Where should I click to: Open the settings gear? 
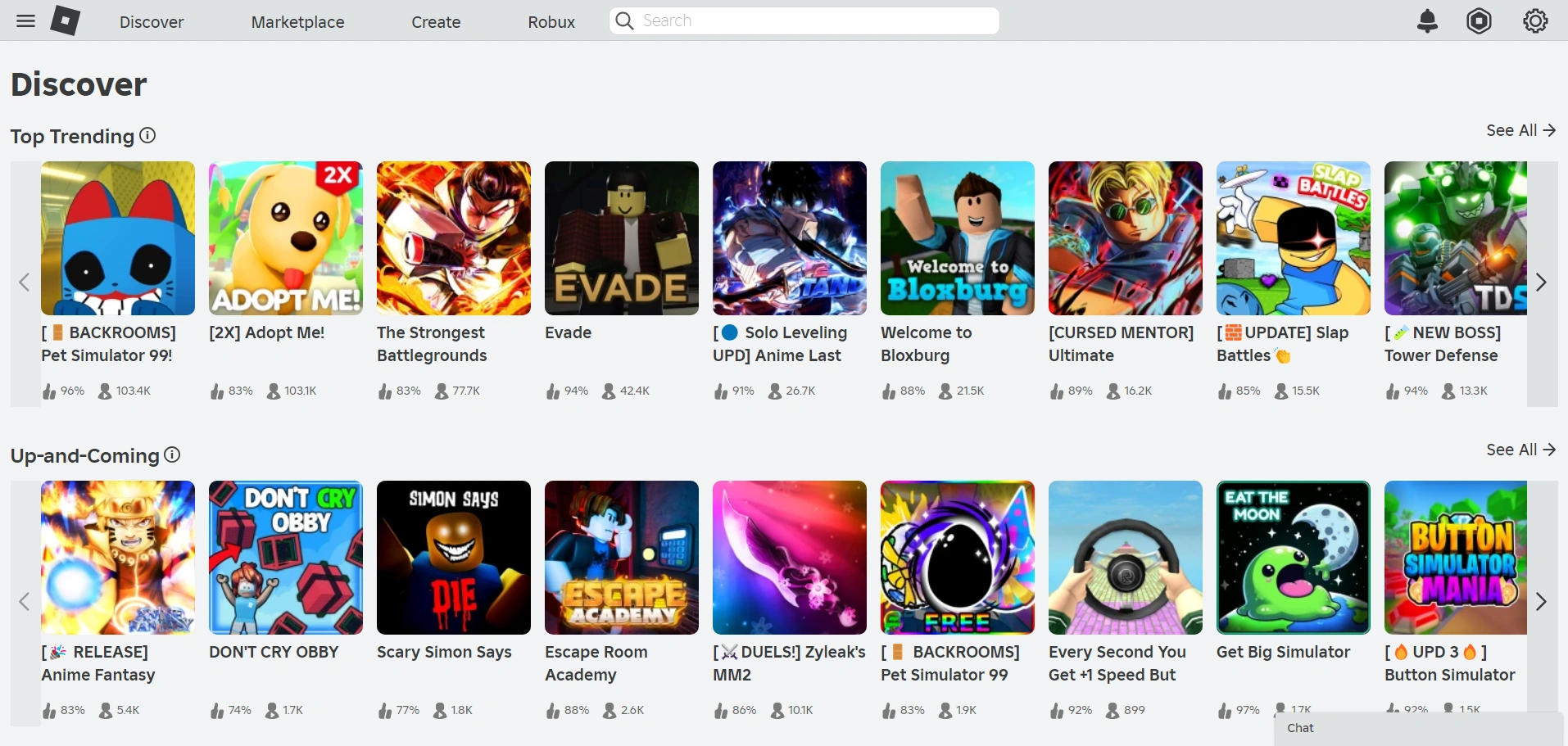click(1535, 21)
